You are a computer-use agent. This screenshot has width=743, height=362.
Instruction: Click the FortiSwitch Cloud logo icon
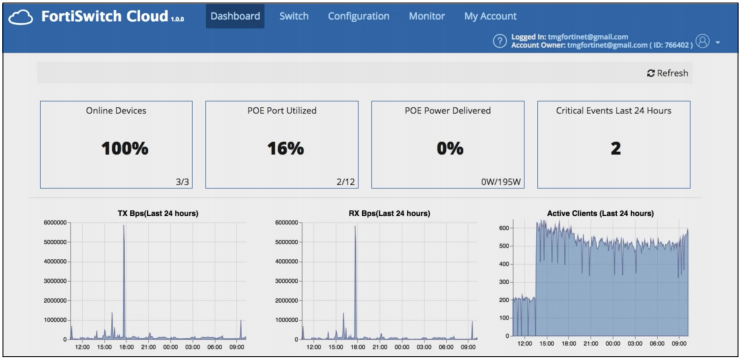coord(21,17)
